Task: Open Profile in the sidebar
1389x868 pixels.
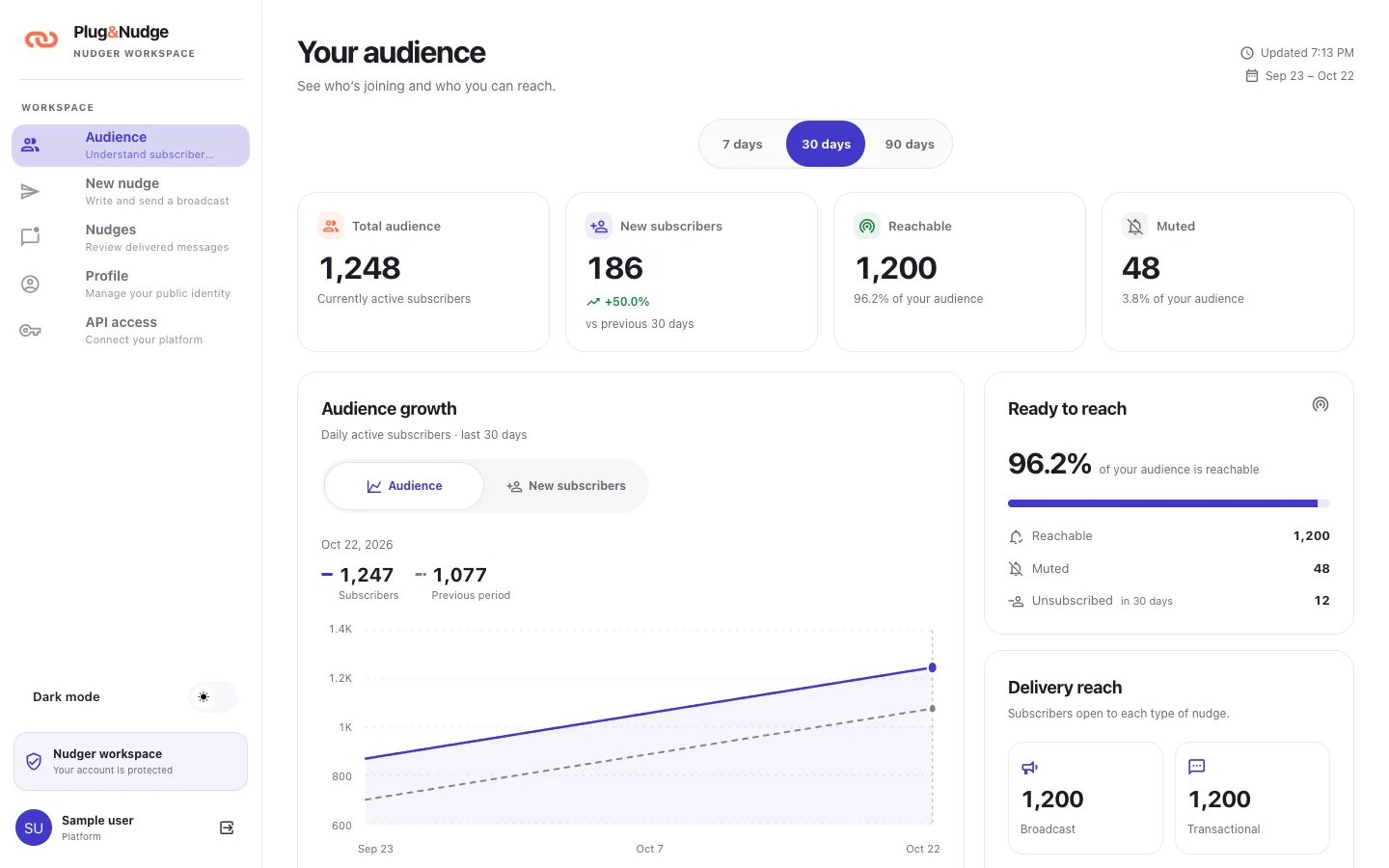Action: point(130,285)
